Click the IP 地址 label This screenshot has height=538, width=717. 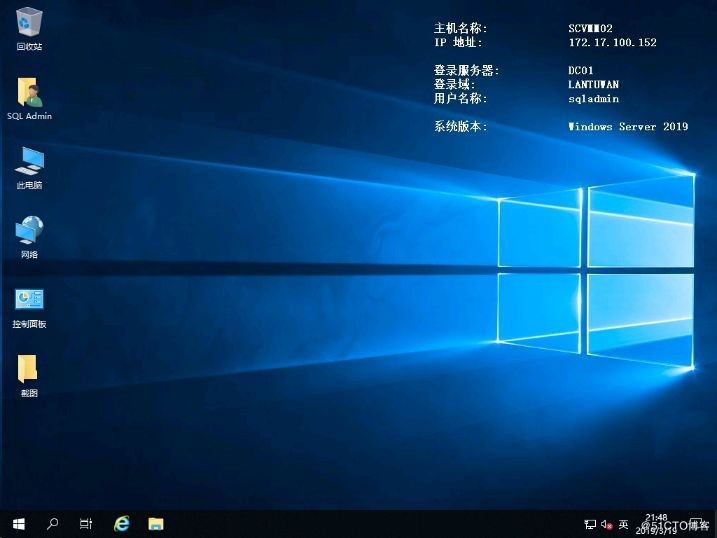(x=458, y=43)
